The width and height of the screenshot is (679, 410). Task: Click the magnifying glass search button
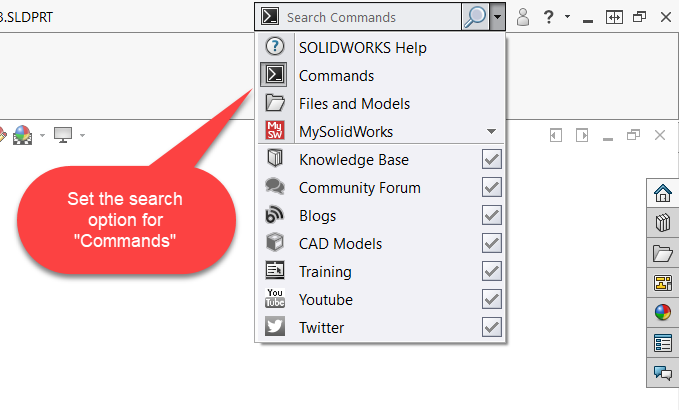[475, 17]
